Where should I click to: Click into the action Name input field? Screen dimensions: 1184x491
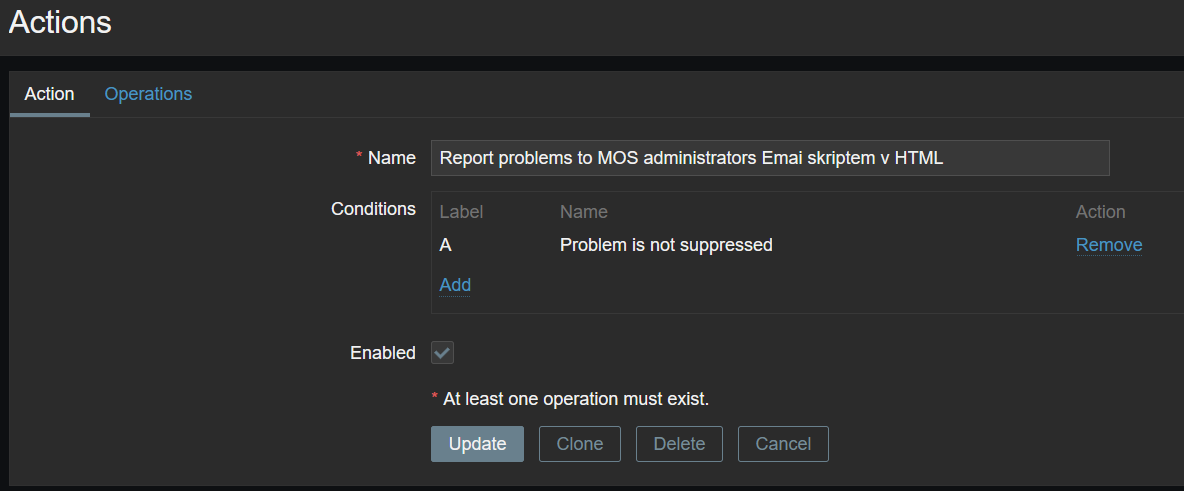point(769,158)
